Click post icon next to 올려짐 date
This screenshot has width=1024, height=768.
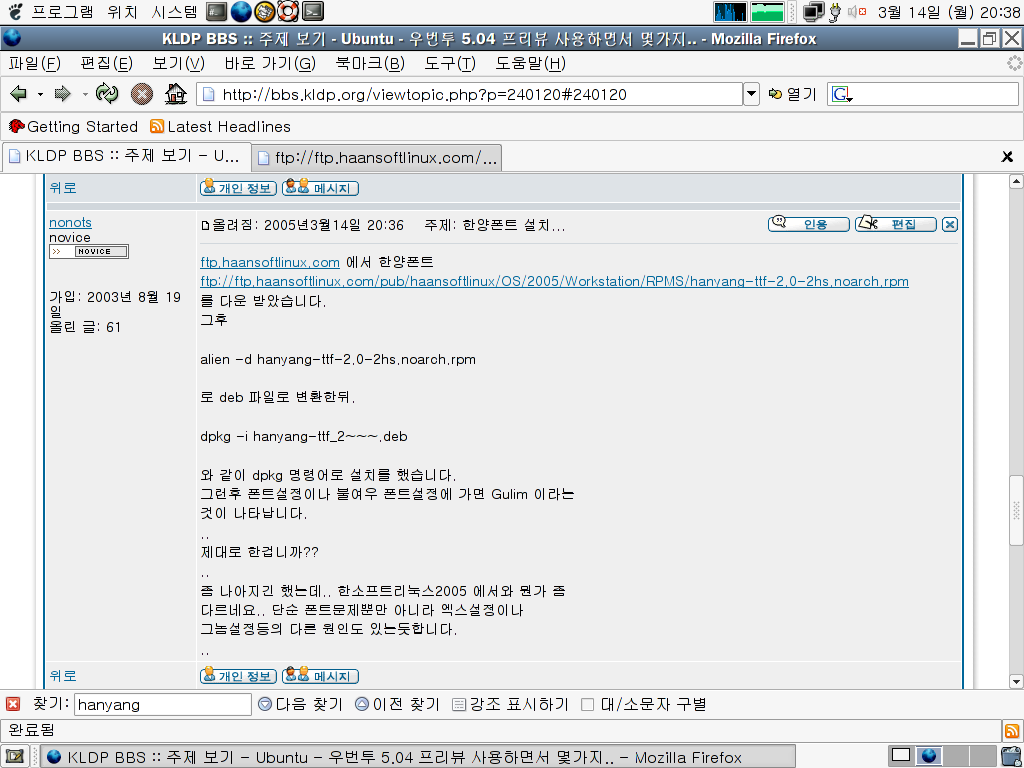pyautogui.click(x=205, y=226)
